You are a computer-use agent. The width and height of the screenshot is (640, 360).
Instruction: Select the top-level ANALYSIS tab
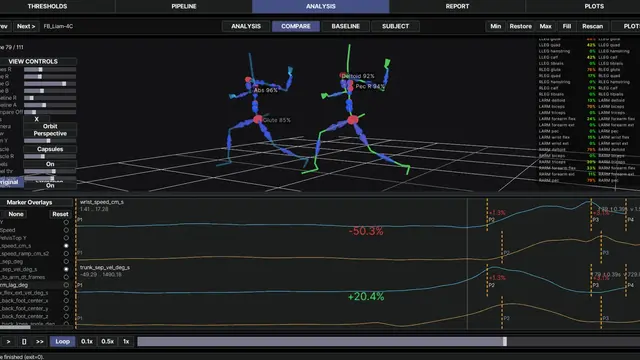(x=320, y=6)
